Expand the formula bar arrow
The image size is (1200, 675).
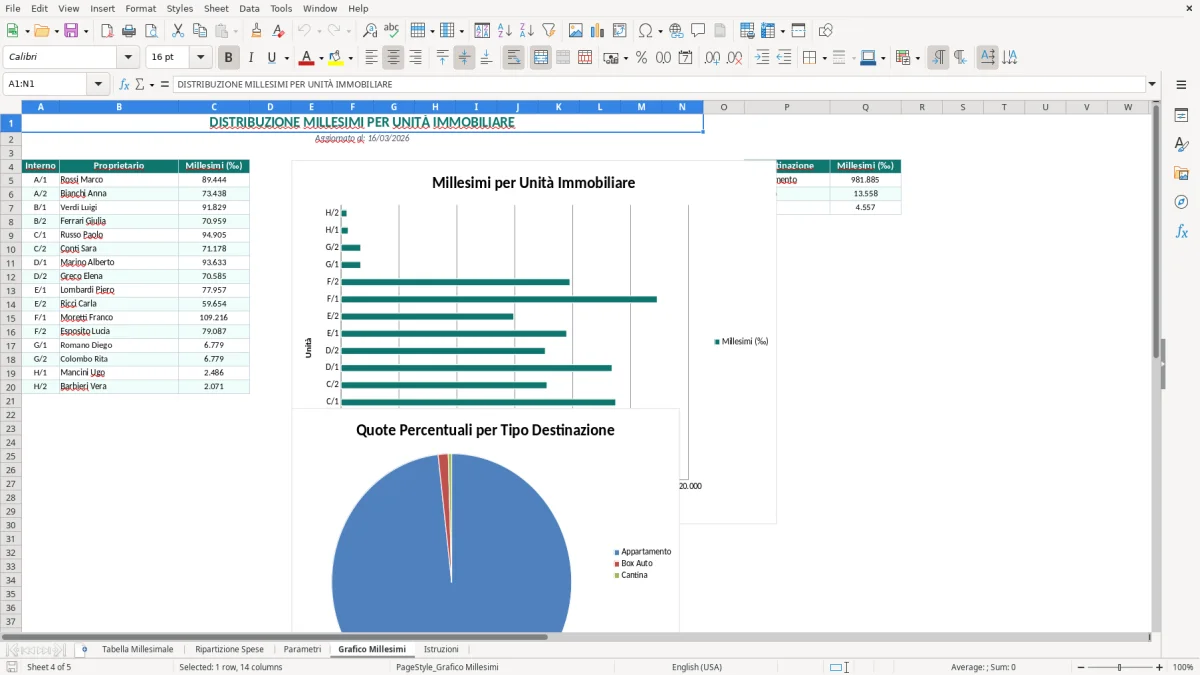click(x=1153, y=85)
